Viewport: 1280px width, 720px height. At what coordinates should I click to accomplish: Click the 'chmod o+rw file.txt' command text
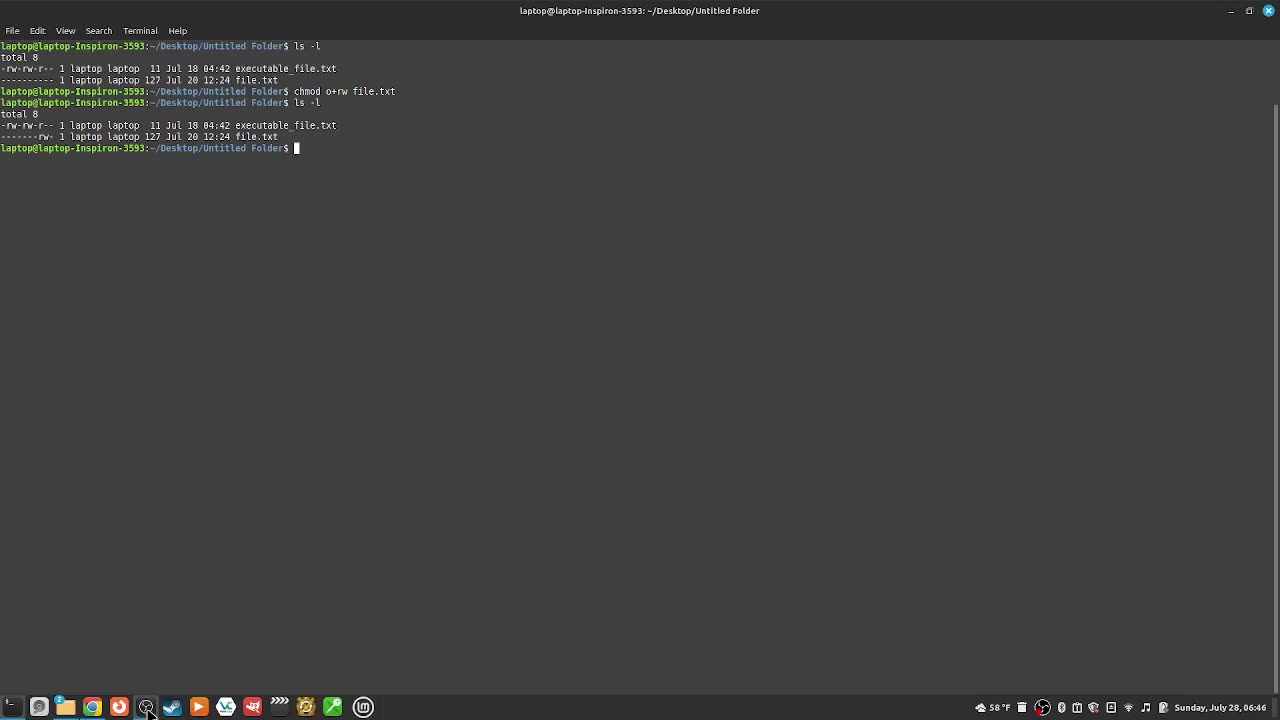coord(344,91)
